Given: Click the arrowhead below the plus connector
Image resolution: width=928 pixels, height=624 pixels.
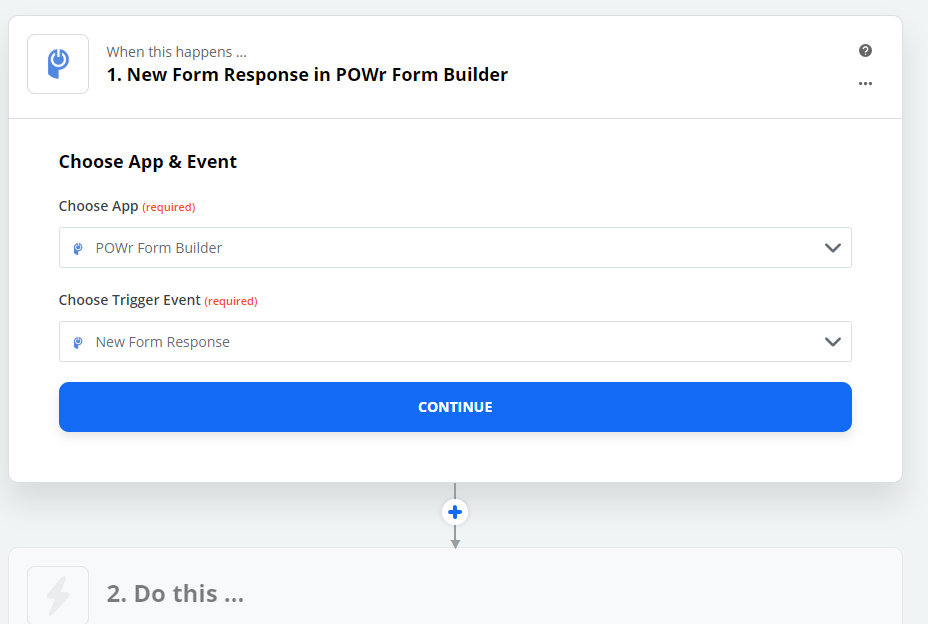Looking at the screenshot, I should click(x=455, y=543).
